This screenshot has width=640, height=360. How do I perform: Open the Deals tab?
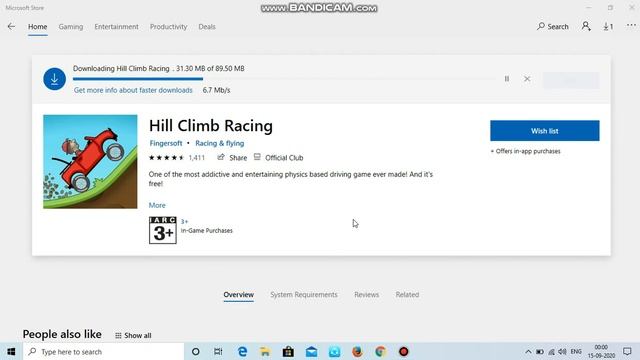tap(207, 27)
